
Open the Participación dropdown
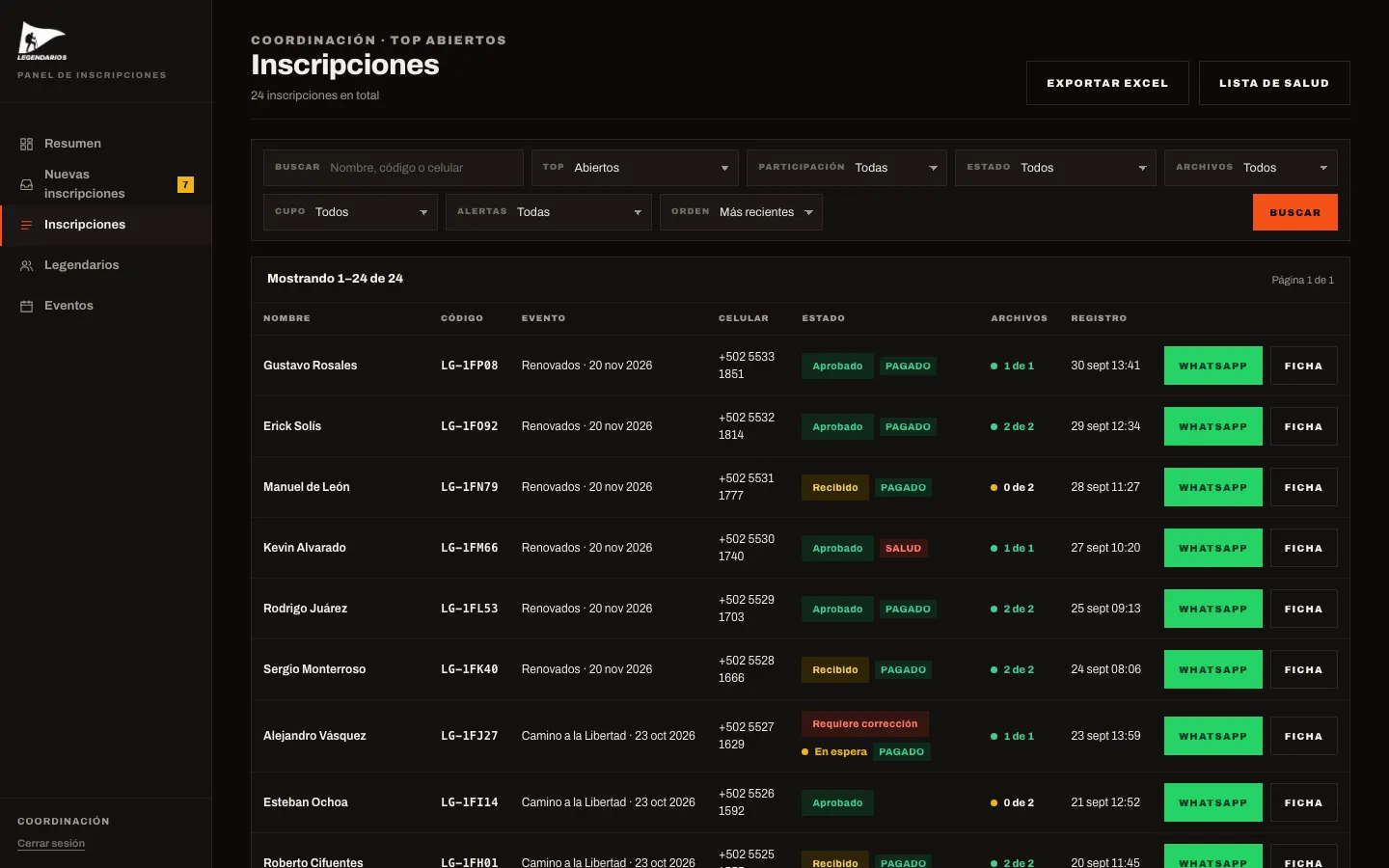(x=847, y=168)
